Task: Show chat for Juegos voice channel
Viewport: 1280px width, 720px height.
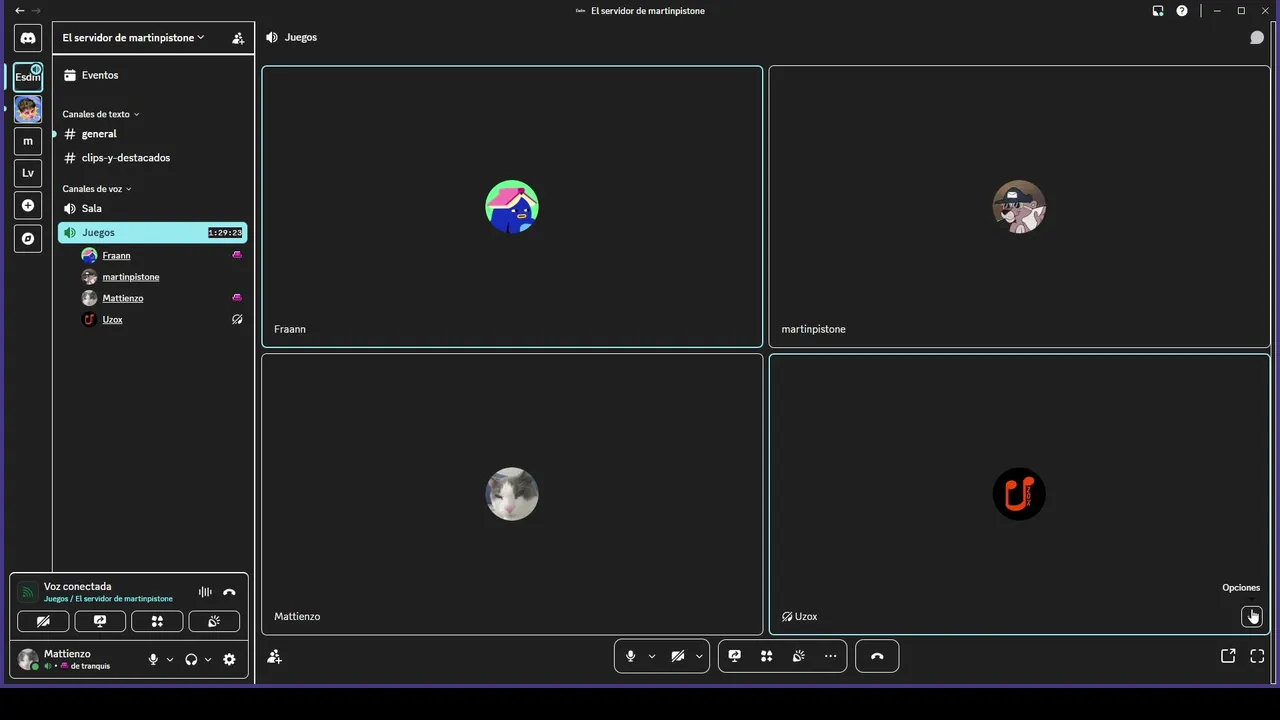Action: pos(1257,38)
